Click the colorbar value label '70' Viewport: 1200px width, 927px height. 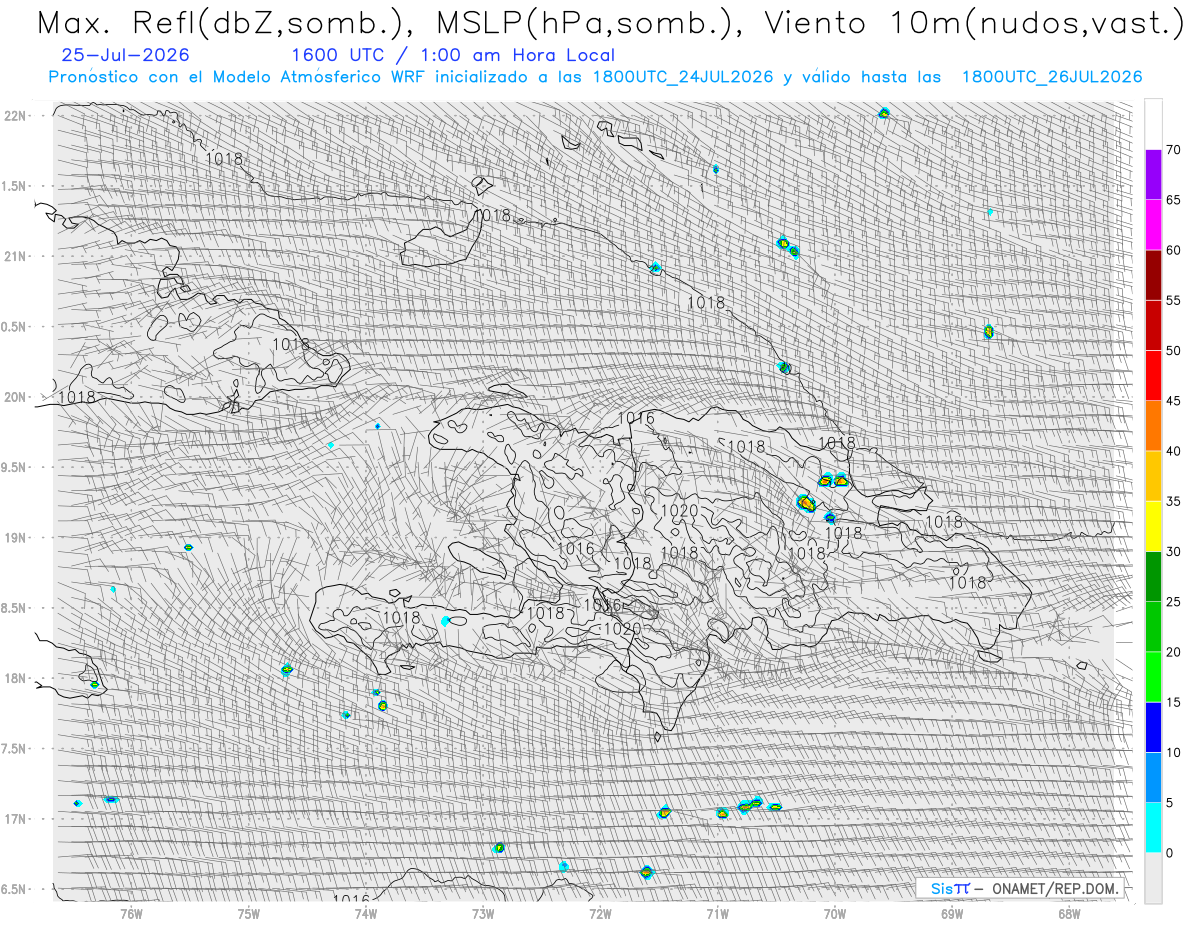click(x=1173, y=150)
